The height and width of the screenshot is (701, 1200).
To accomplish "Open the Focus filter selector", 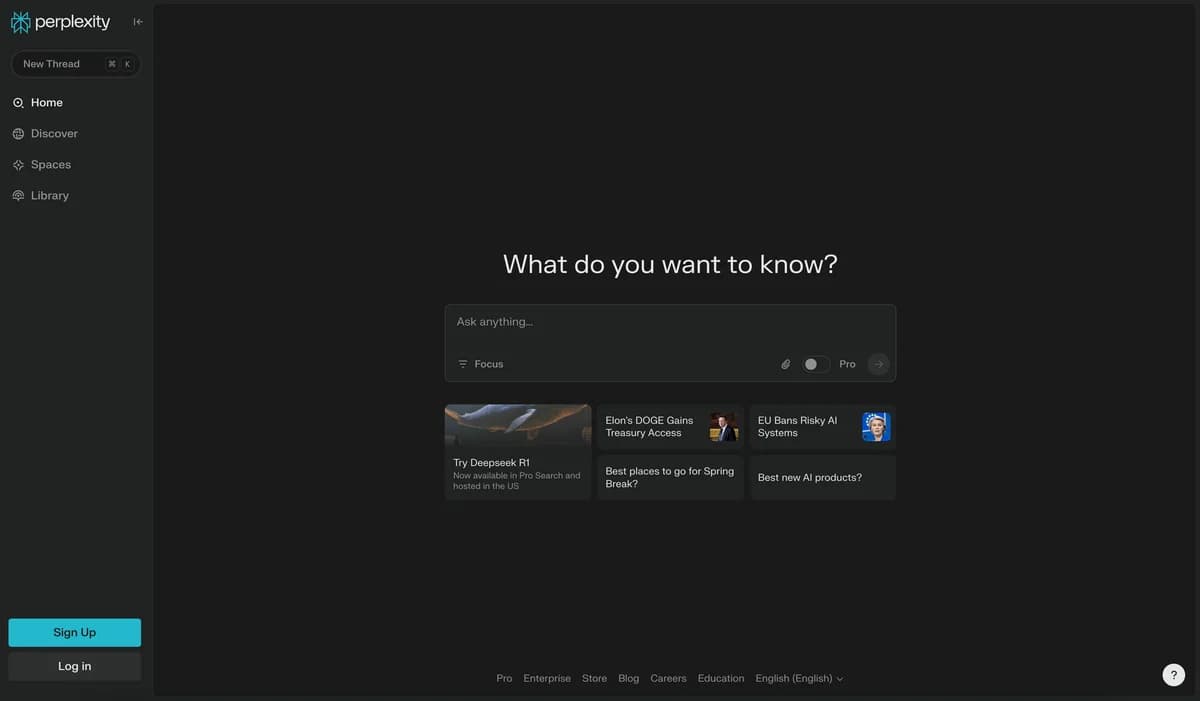I will pos(480,364).
